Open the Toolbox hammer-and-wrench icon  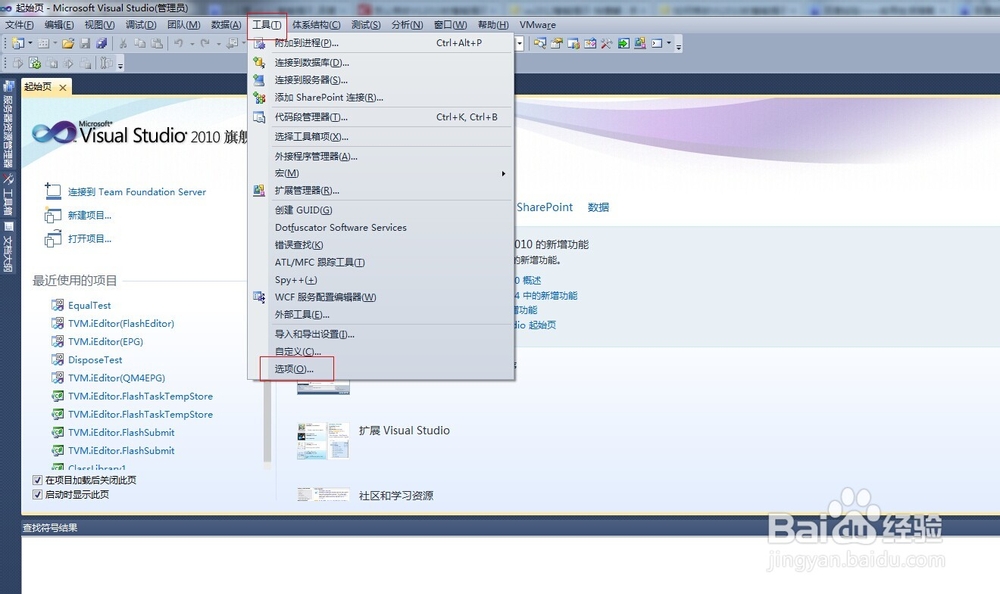[x=607, y=43]
